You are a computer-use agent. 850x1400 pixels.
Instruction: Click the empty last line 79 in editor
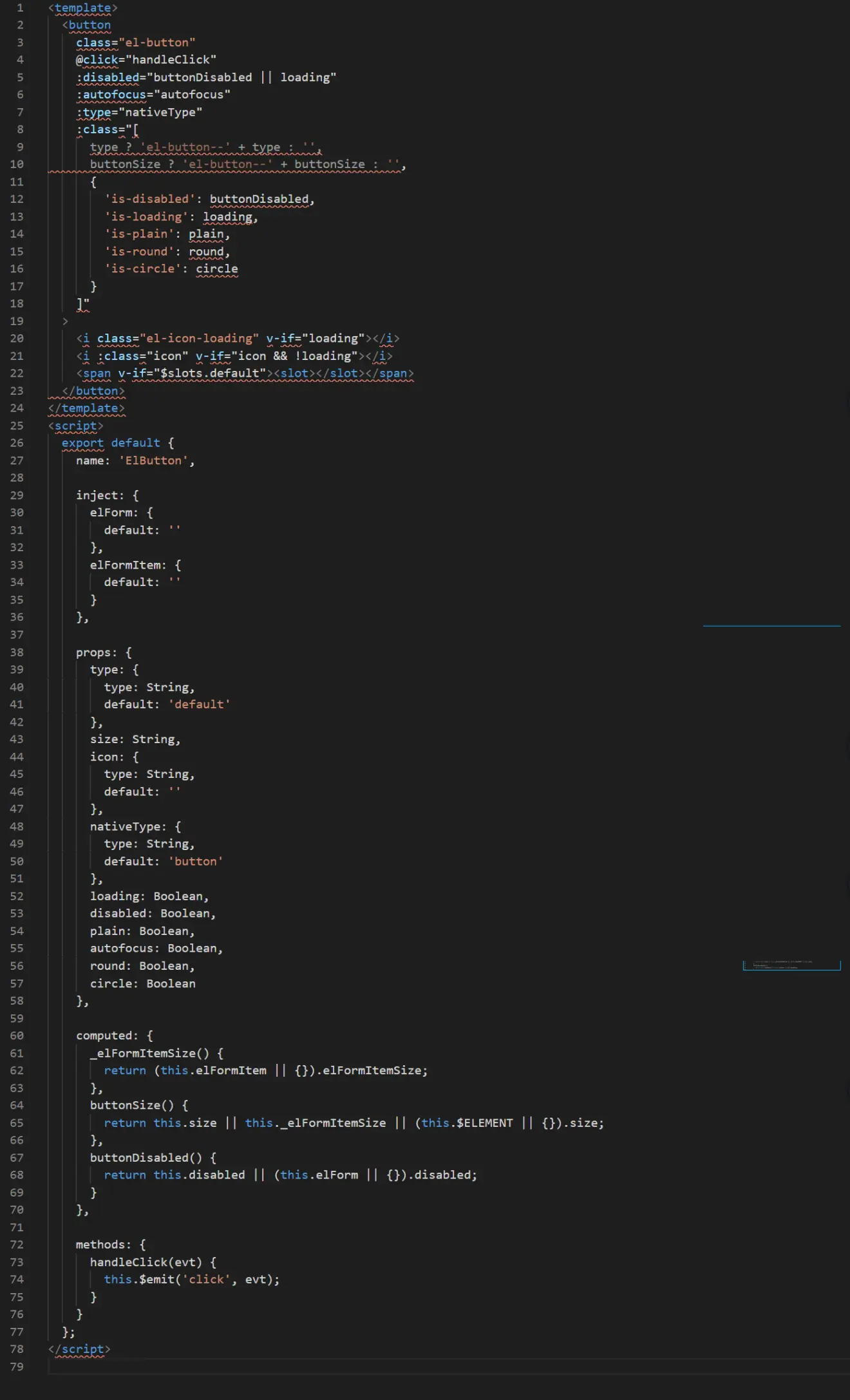point(449,1367)
